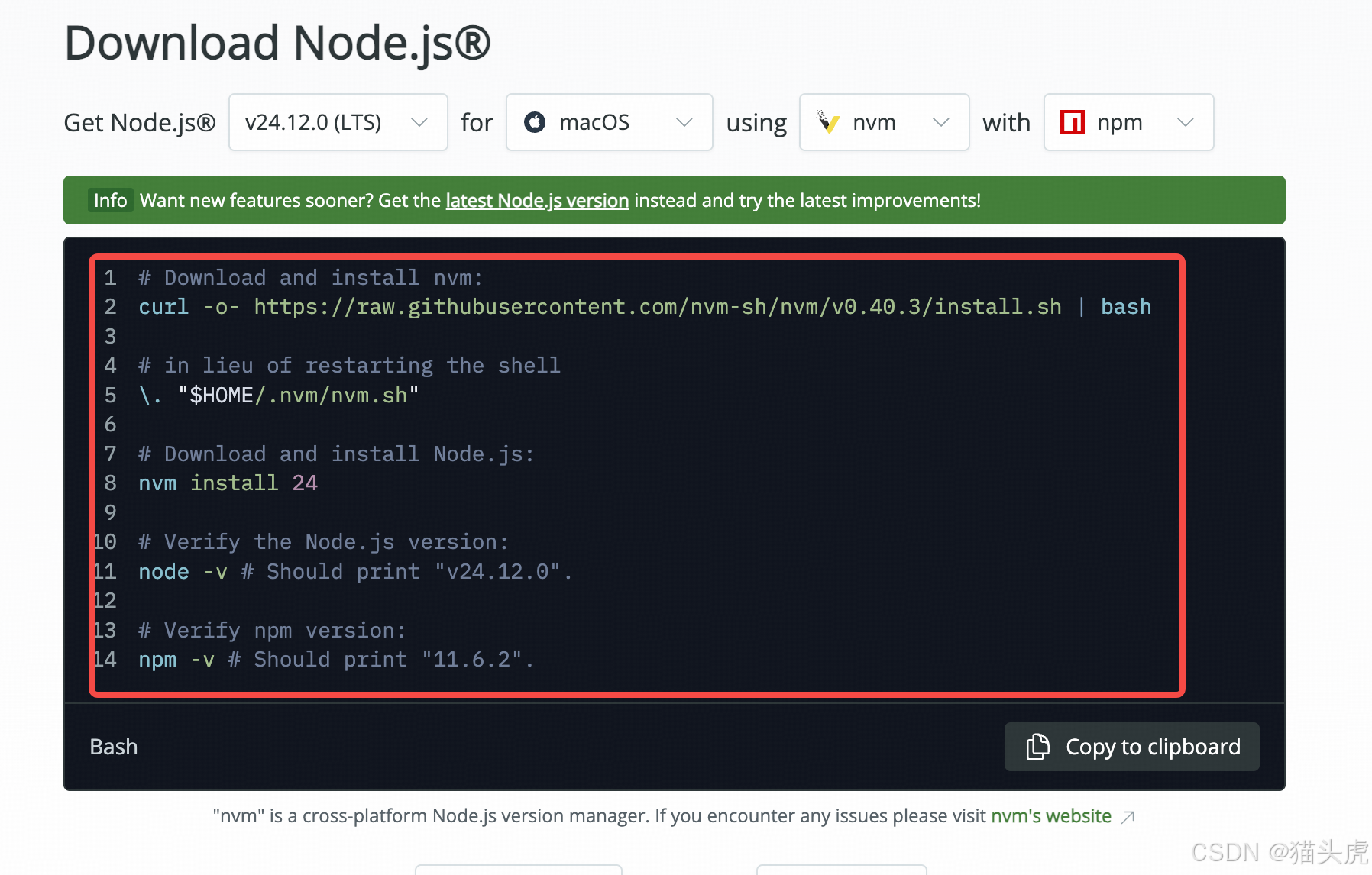Click the comment "# Download and install Node.js:"
Viewport: 1372px width, 875px height.
pos(336,454)
